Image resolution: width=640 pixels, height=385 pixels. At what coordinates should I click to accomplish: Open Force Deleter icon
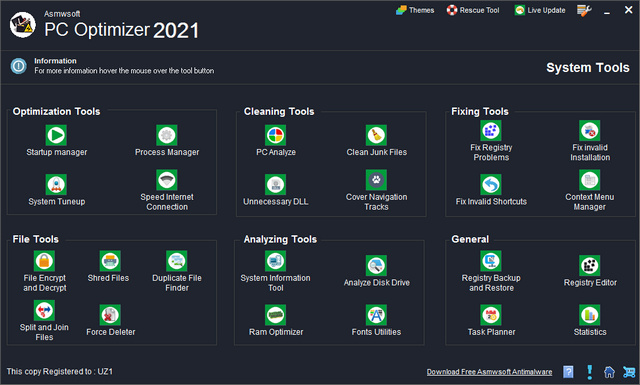coord(110,315)
